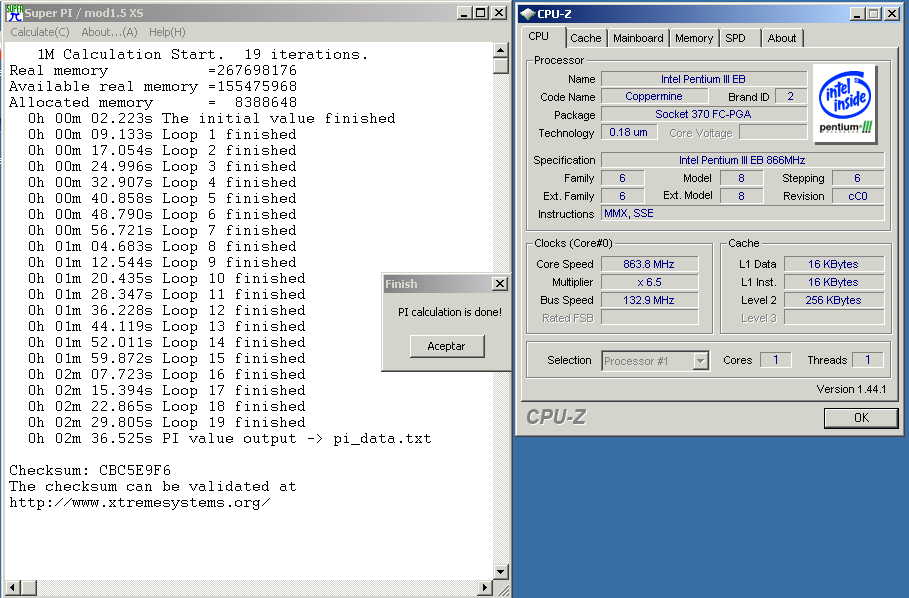Open the About...(A) menu in Super PI
The width and height of the screenshot is (909, 598).
109,32
